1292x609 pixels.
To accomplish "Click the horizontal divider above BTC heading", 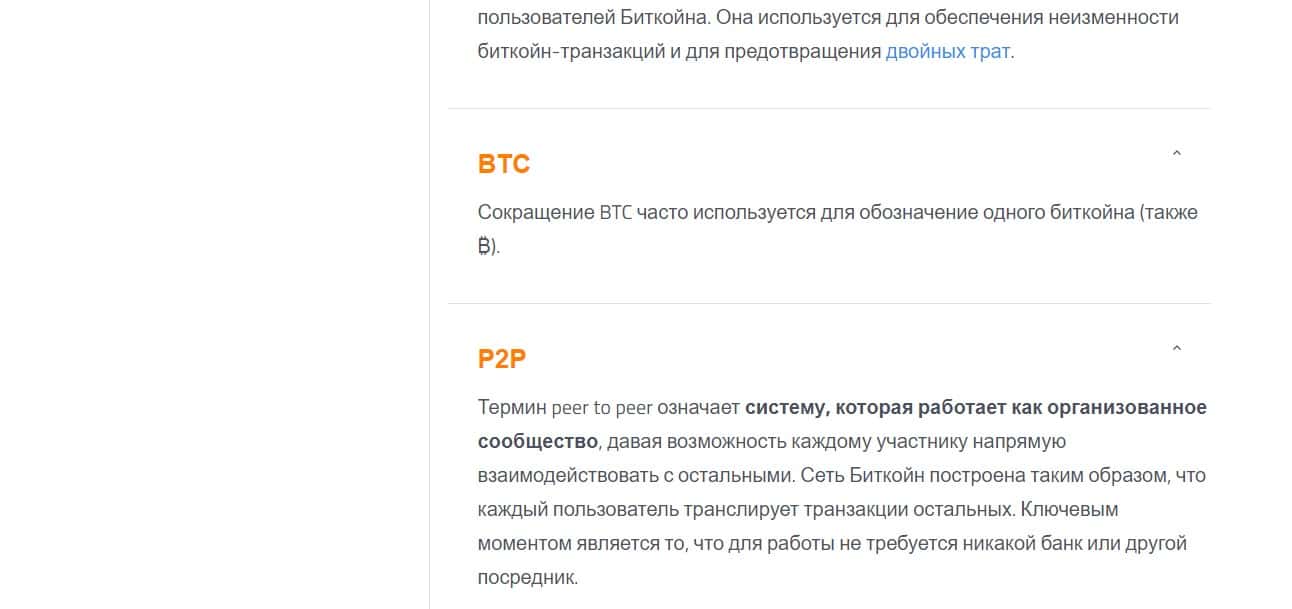I will point(828,108).
